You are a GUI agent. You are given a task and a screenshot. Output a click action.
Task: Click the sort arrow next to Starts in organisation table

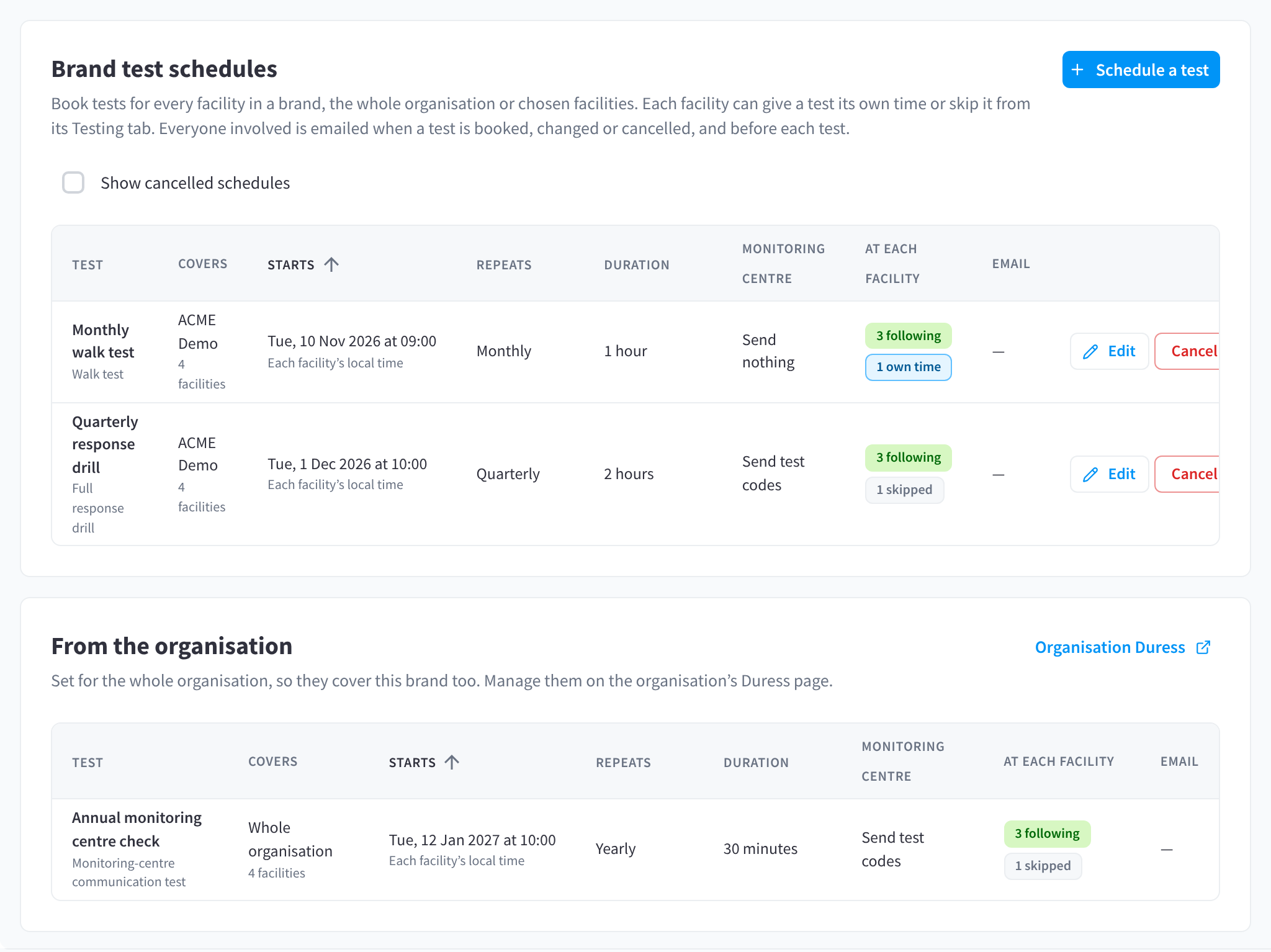click(452, 762)
